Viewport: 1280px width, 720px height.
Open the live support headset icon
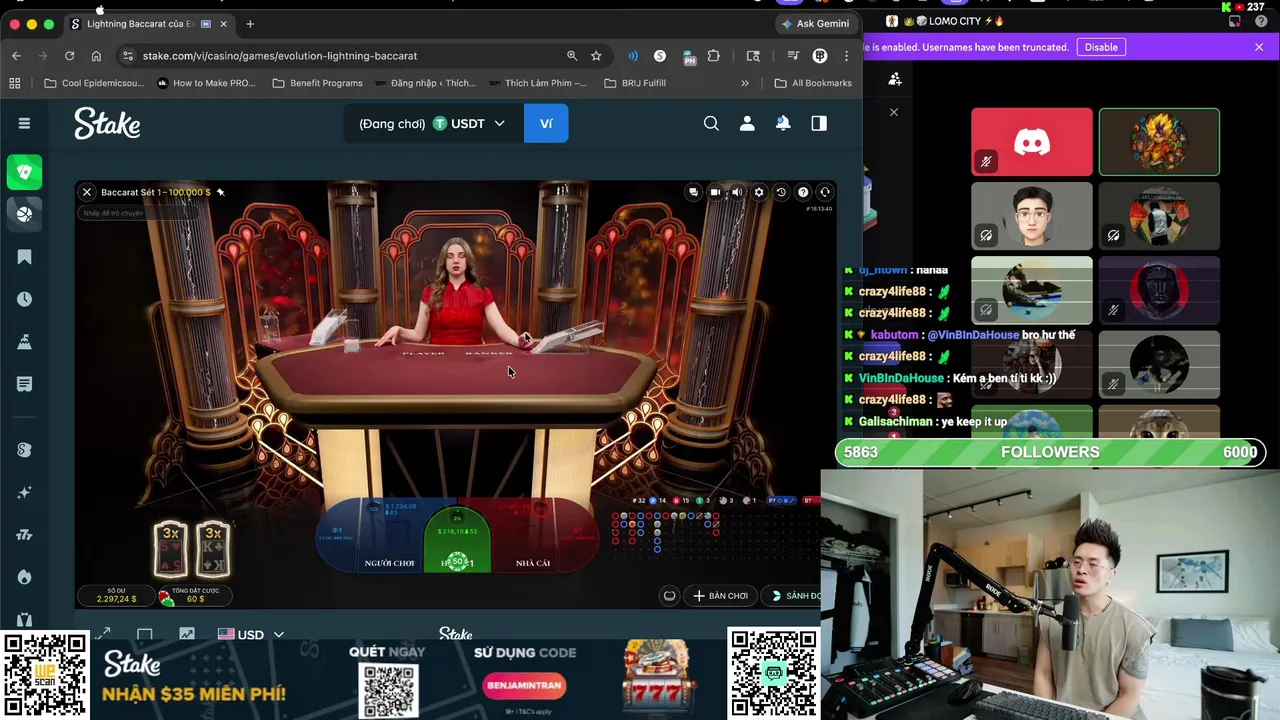[x=825, y=192]
